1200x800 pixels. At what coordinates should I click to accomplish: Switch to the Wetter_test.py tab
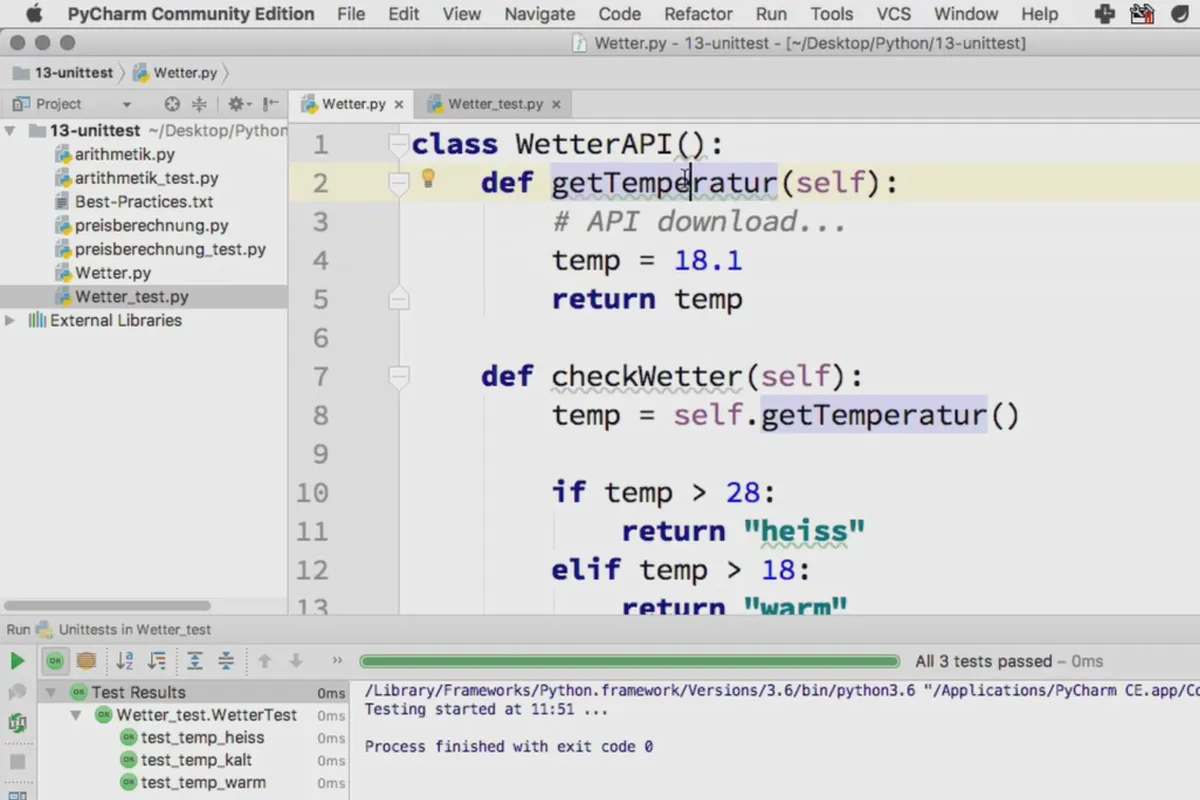pos(494,104)
